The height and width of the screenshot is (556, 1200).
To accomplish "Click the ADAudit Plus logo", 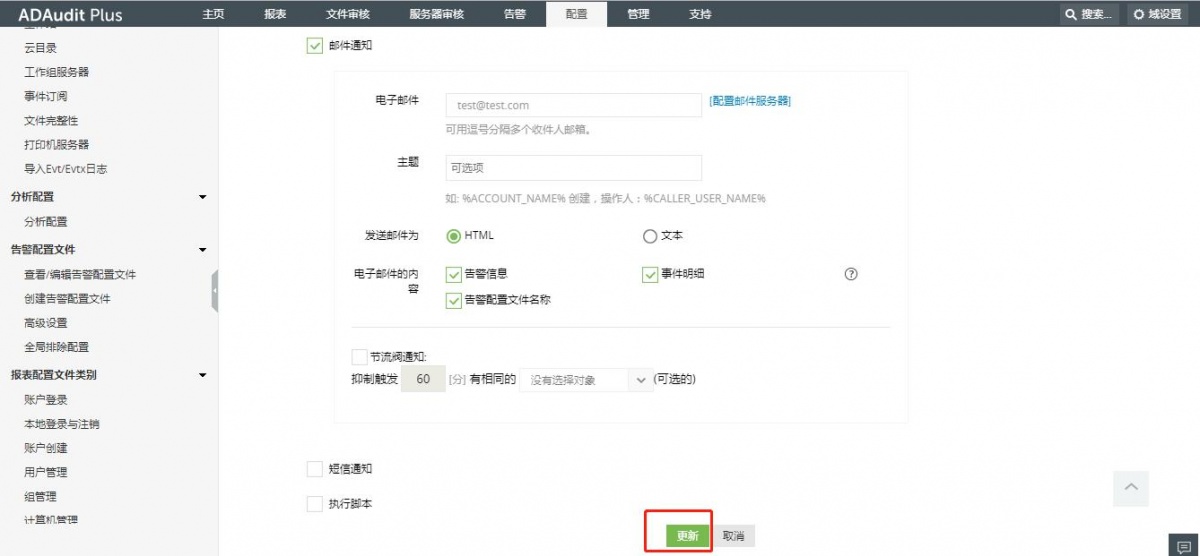I will (70, 14).
